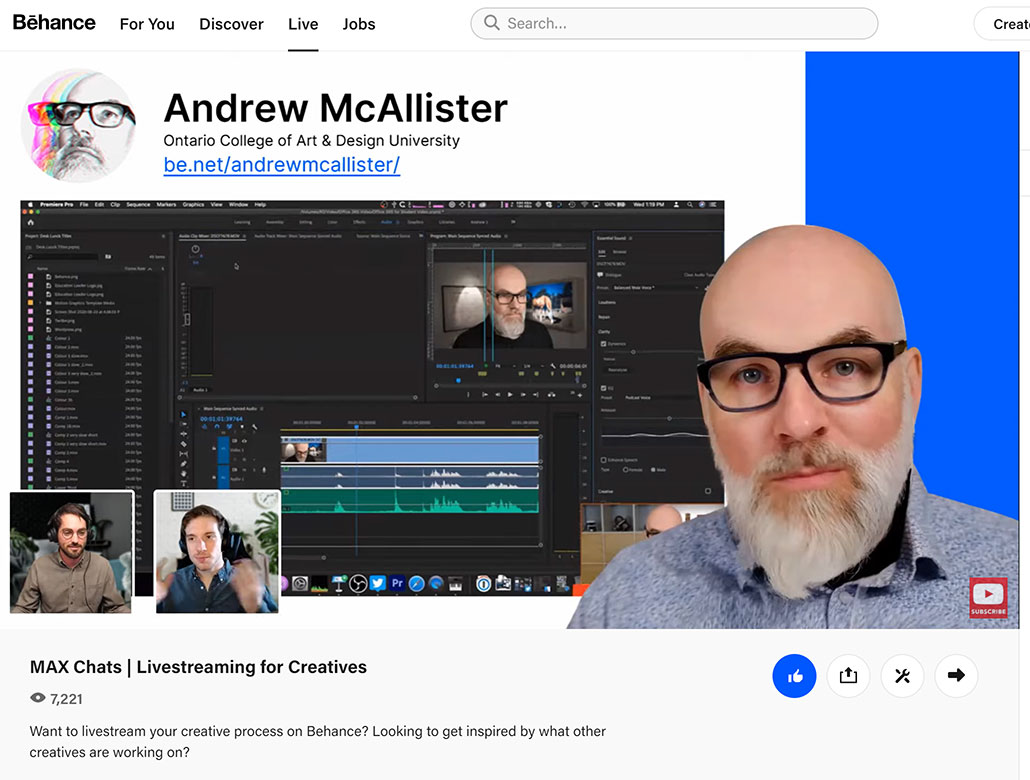The width and height of the screenshot is (1030, 780).
Task: Open the For You tab on Behance
Action: point(147,24)
